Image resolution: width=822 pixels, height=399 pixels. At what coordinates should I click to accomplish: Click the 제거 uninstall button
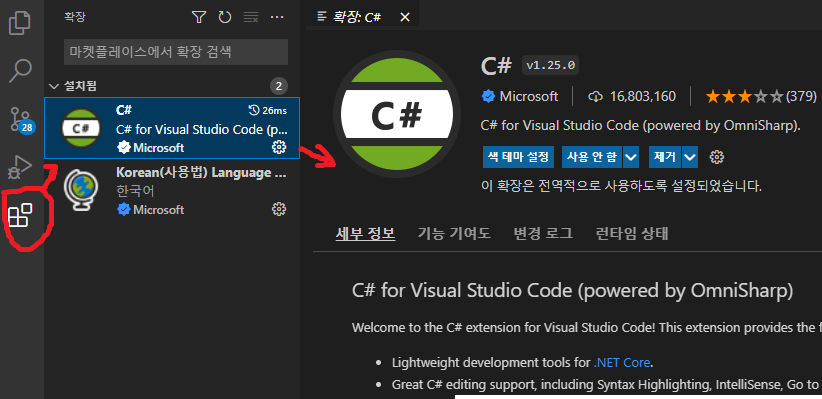665,157
